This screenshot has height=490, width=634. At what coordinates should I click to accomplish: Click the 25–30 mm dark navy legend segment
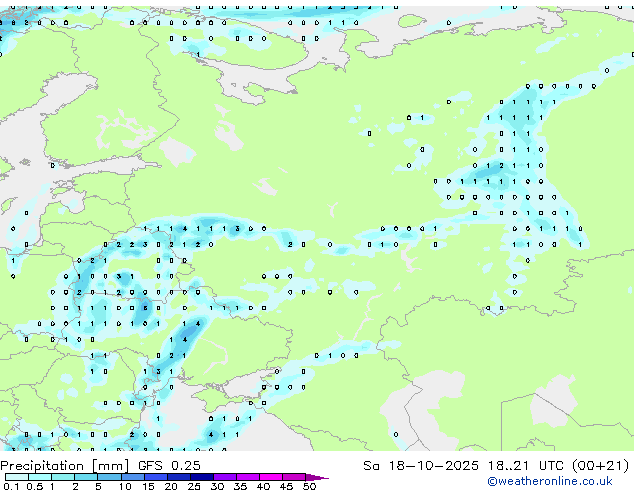click(x=202, y=477)
